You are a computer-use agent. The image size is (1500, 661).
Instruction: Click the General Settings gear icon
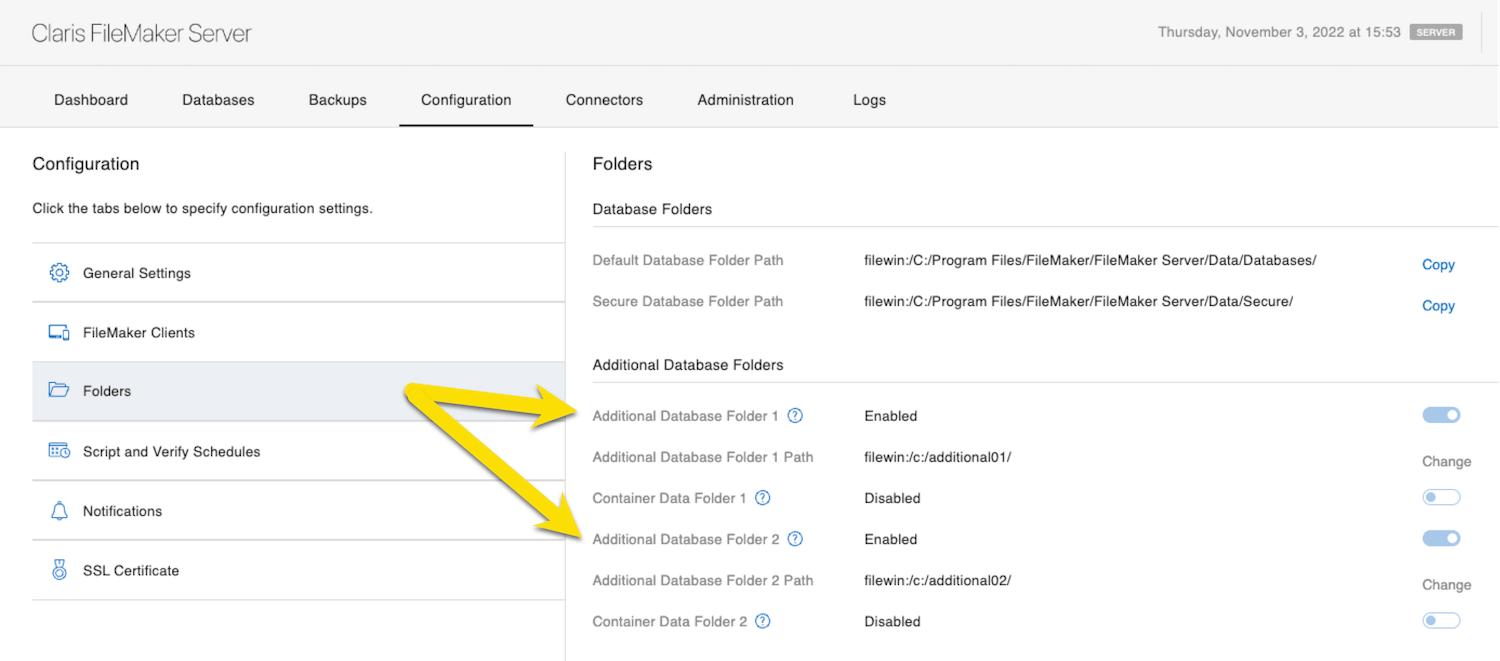click(x=59, y=273)
